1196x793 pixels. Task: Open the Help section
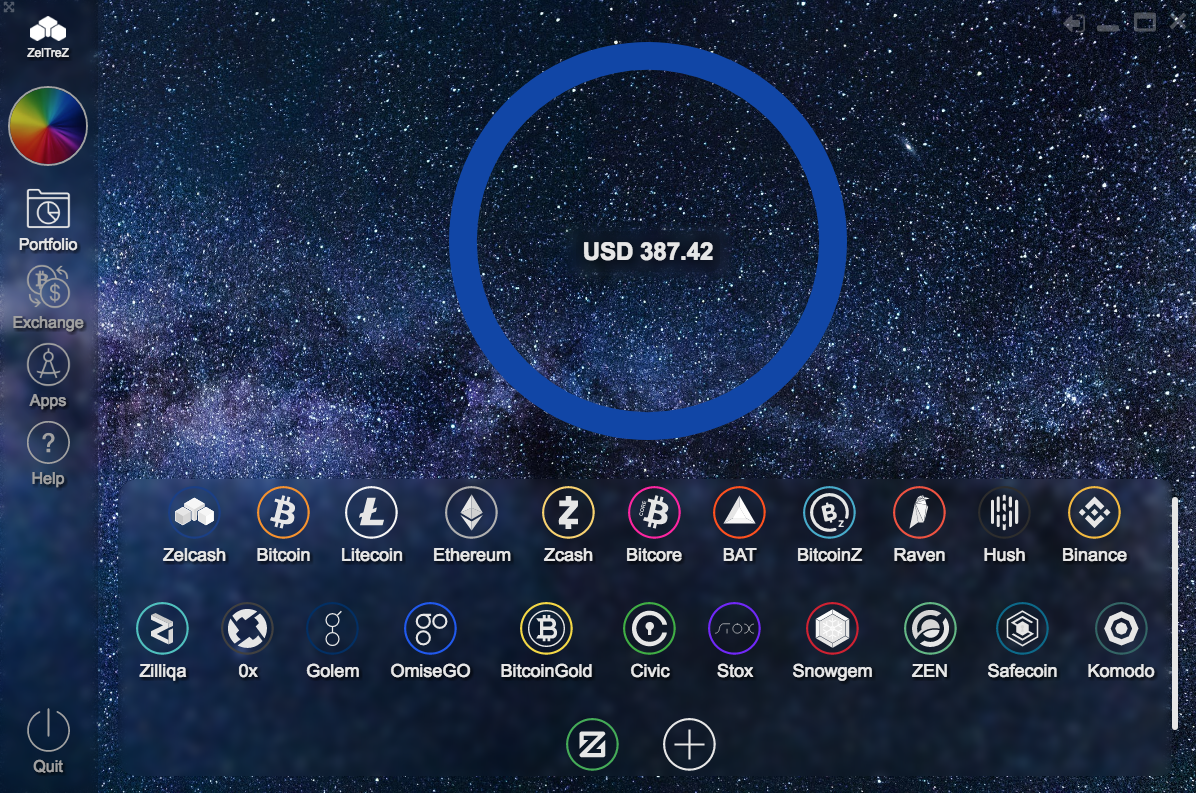click(48, 454)
